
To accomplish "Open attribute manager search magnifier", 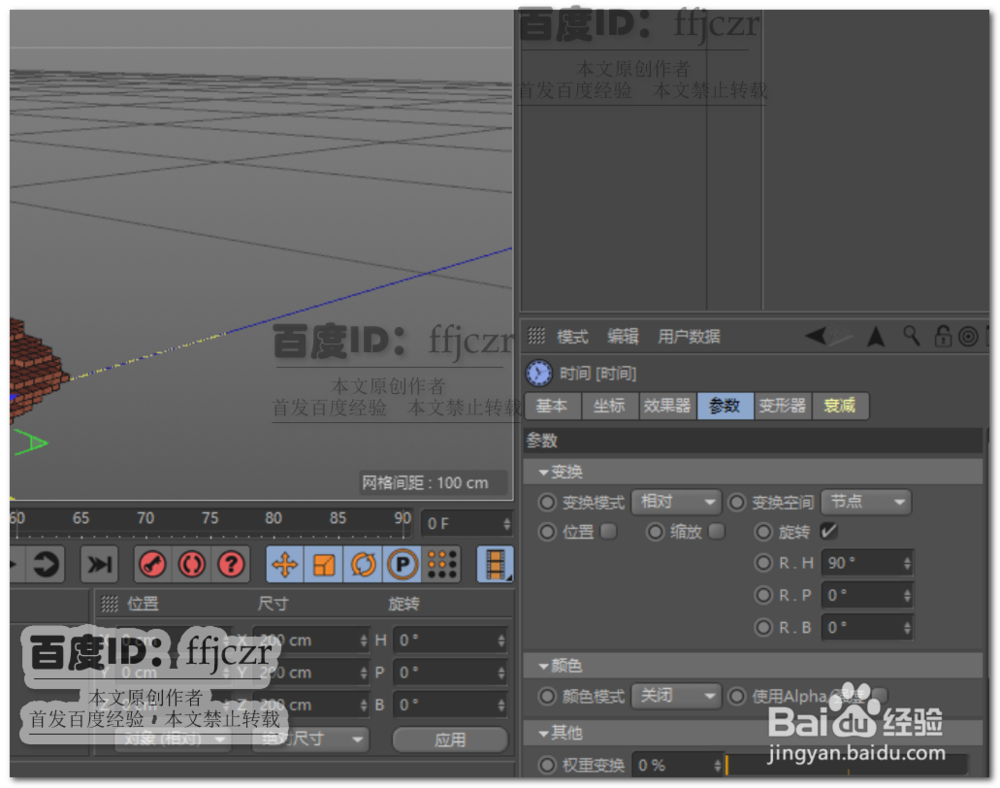I will pos(911,335).
